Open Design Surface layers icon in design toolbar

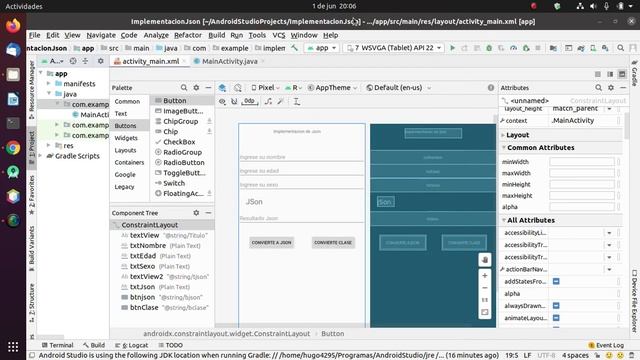click(x=222, y=88)
